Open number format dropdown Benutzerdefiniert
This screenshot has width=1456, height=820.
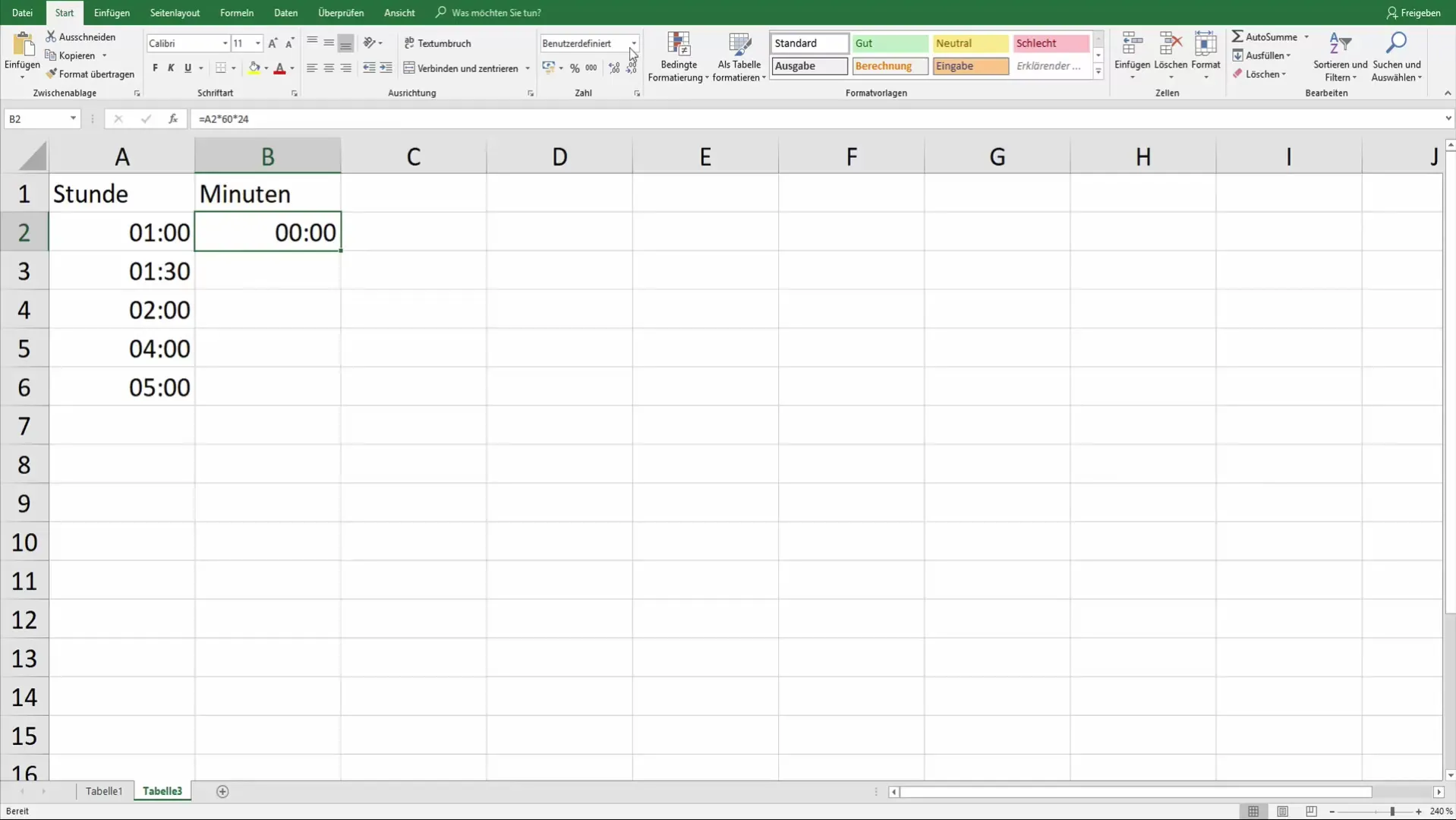634,43
